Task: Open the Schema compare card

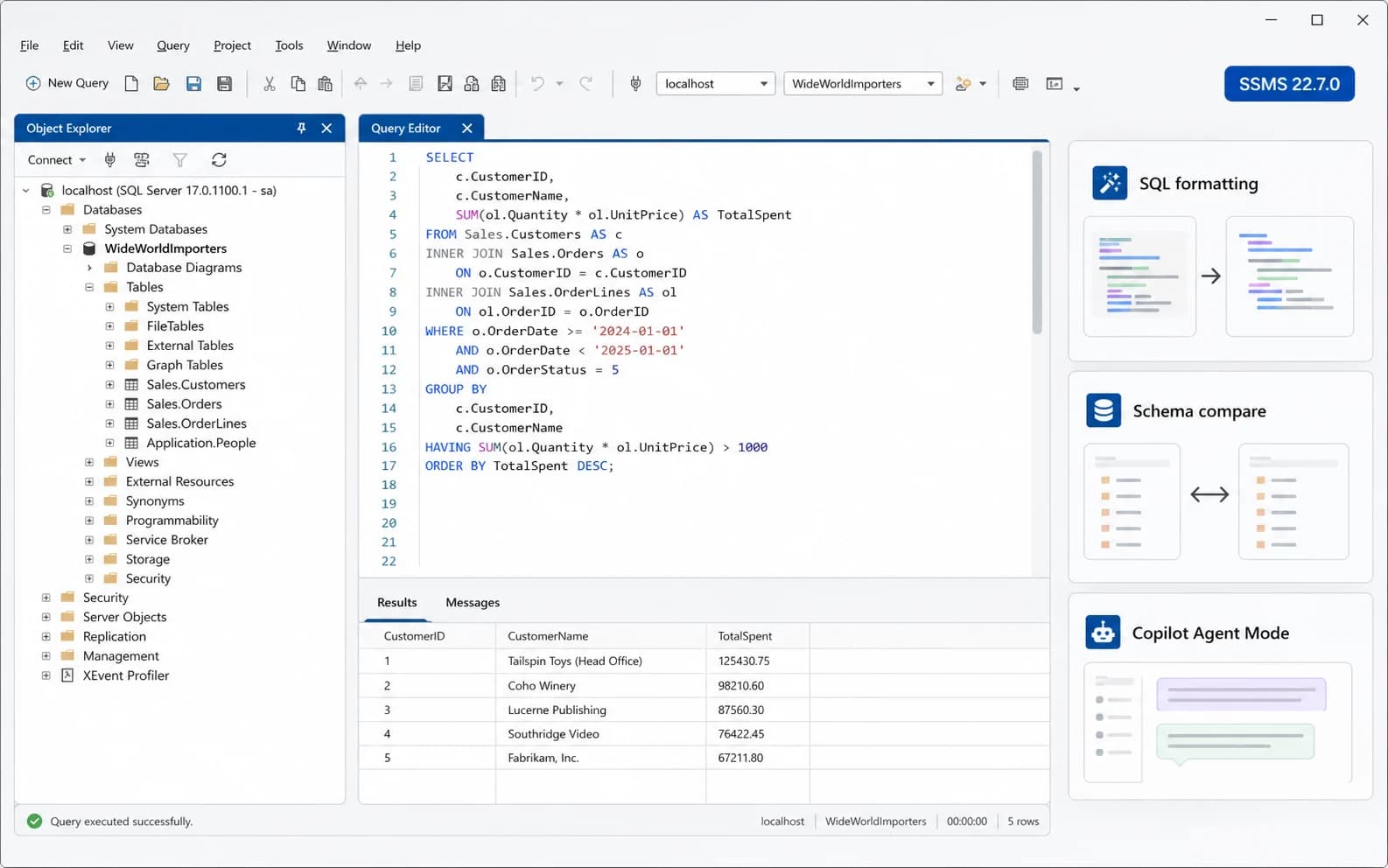Action: tap(1220, 477)
